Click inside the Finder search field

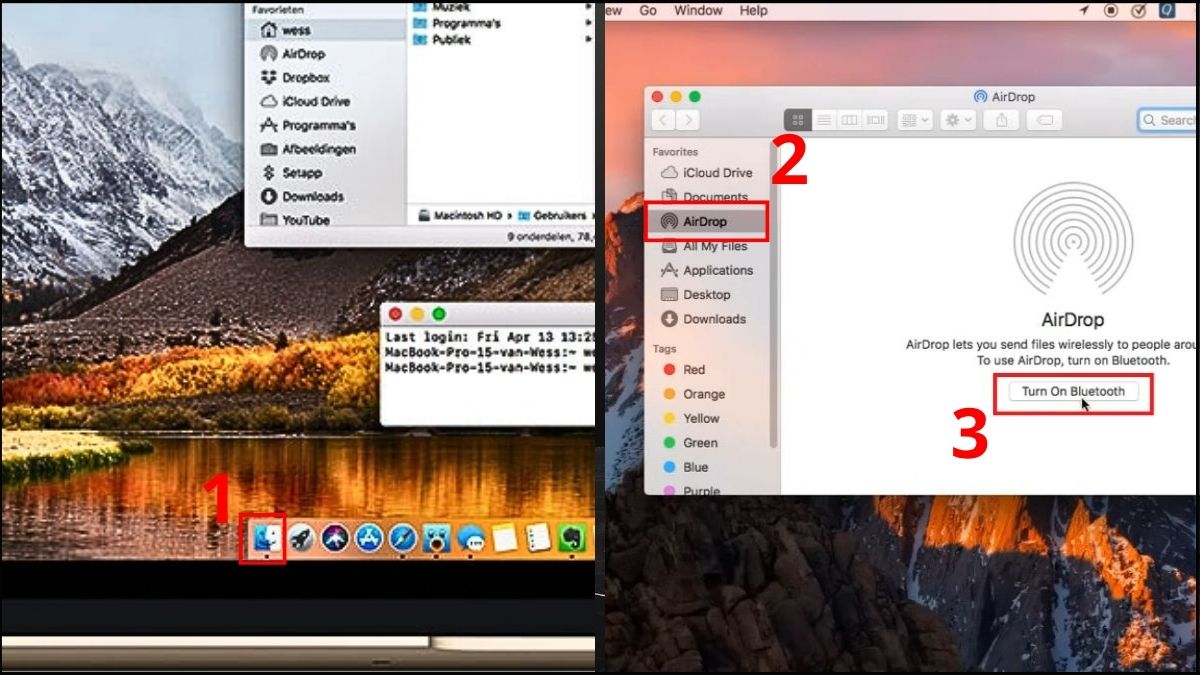tap(1172, 120)
